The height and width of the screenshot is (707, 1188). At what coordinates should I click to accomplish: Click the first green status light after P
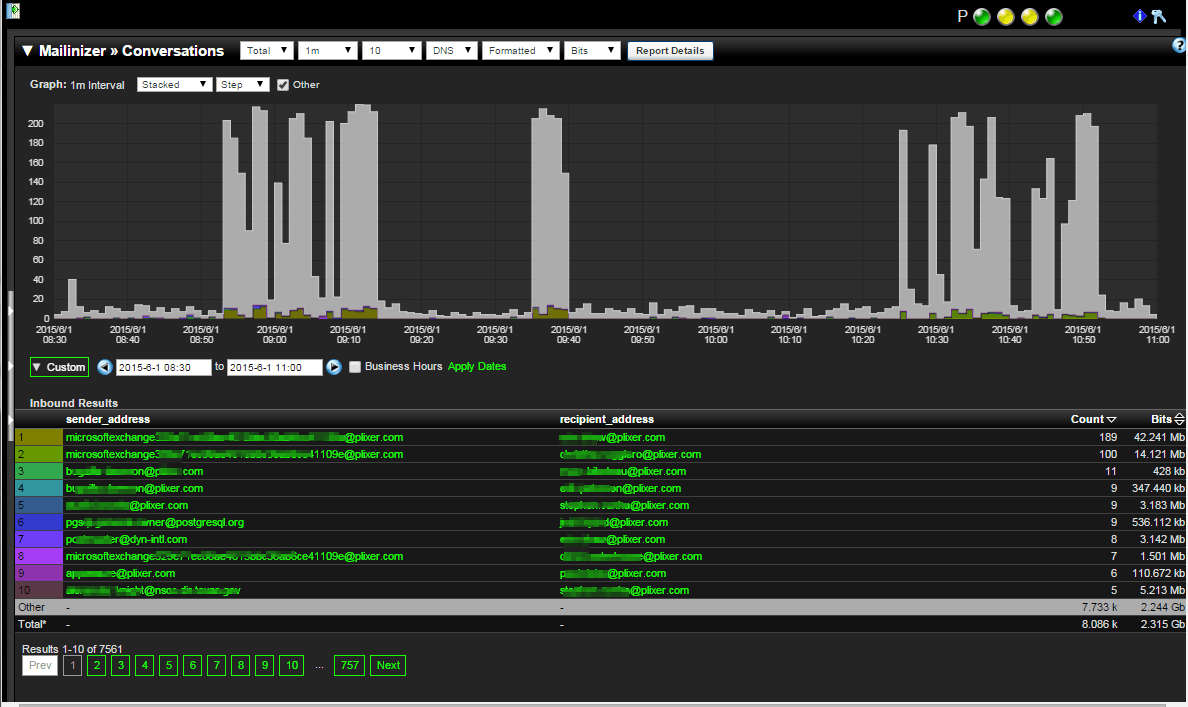982,17
